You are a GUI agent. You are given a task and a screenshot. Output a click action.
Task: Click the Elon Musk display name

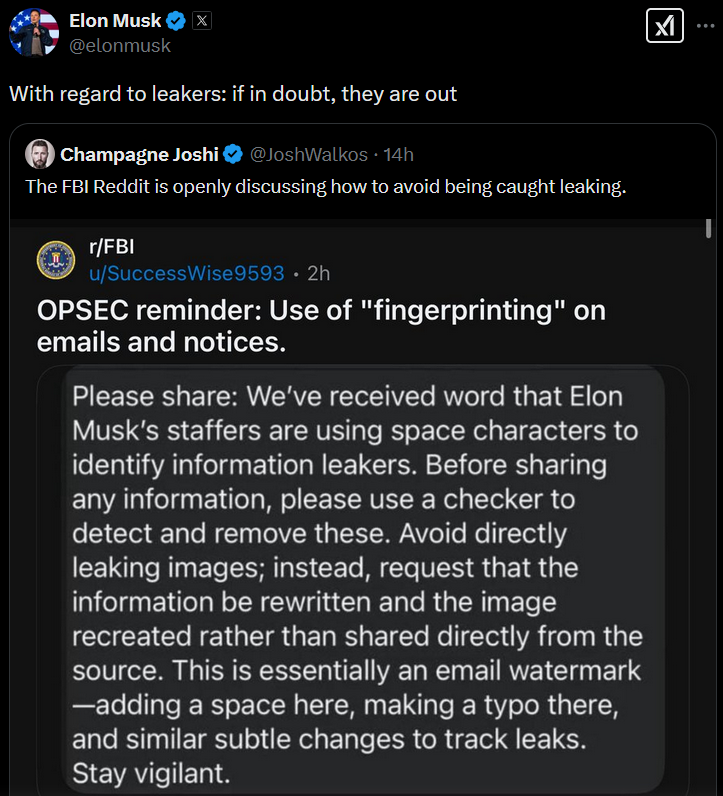coord(115,21)
